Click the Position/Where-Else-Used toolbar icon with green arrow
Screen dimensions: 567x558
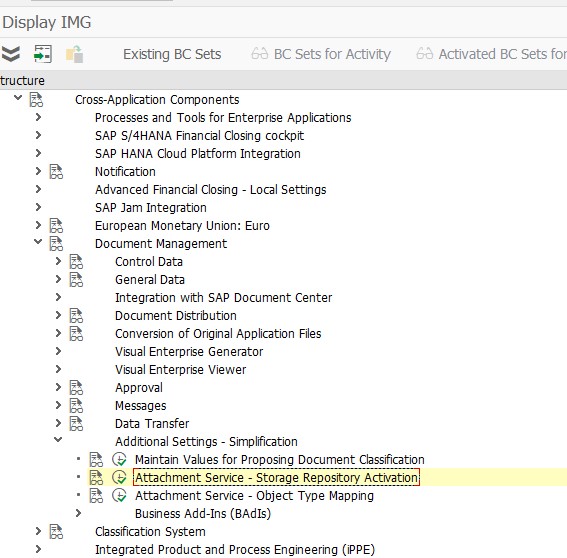coord(43,54)
